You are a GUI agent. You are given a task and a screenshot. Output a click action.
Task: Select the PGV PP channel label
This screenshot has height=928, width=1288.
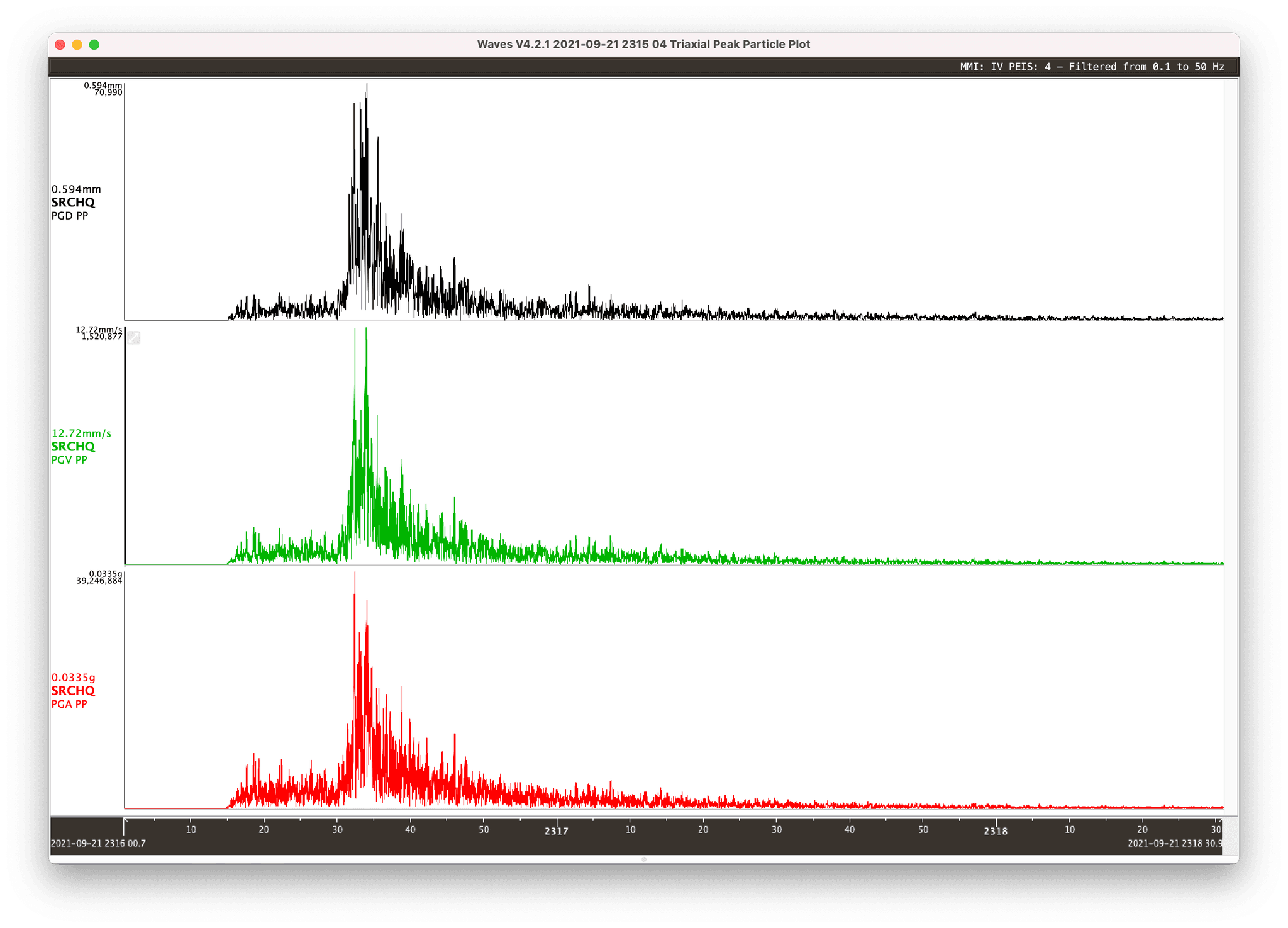click(x=69, y=460)
